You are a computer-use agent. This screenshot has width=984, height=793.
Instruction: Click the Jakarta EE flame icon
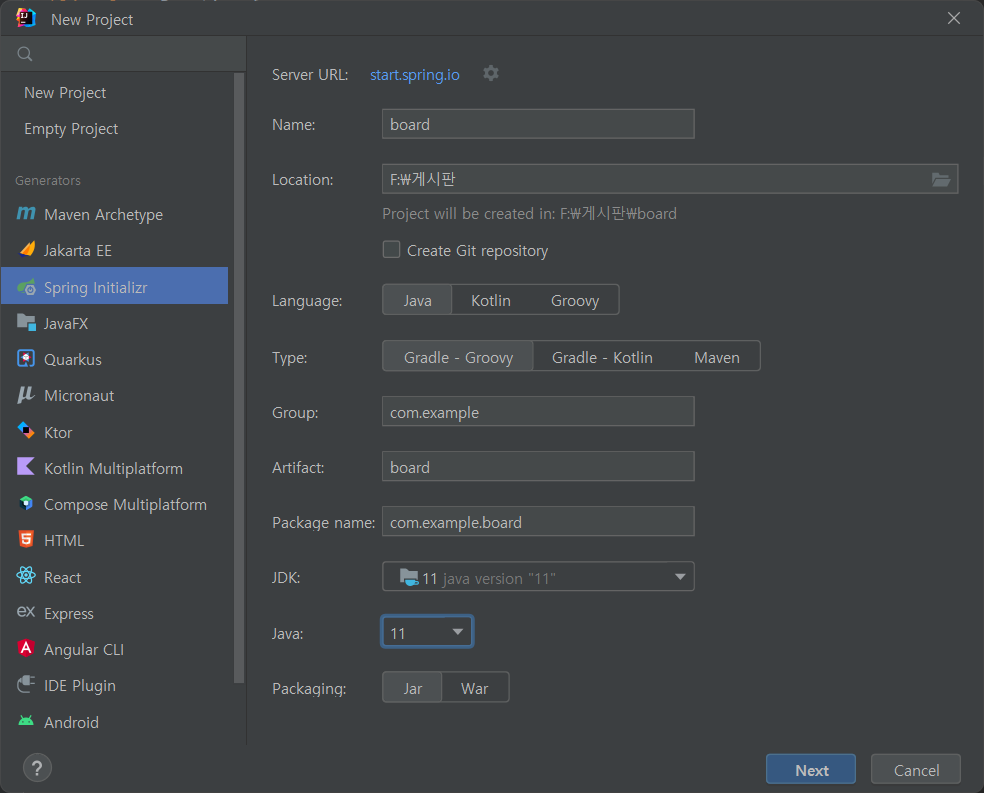(26, 250)
